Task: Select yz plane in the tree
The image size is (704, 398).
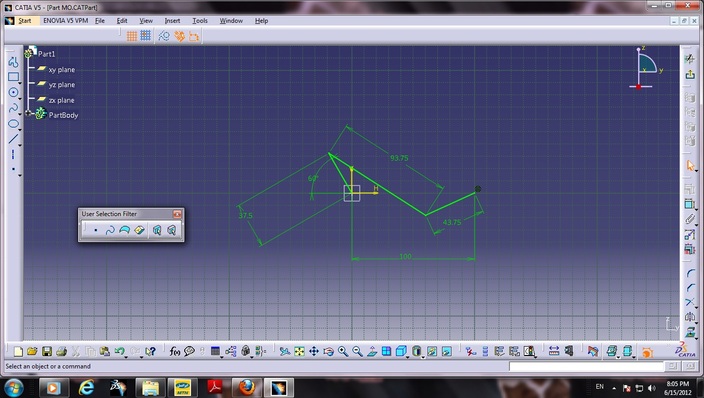Action: 62,85
